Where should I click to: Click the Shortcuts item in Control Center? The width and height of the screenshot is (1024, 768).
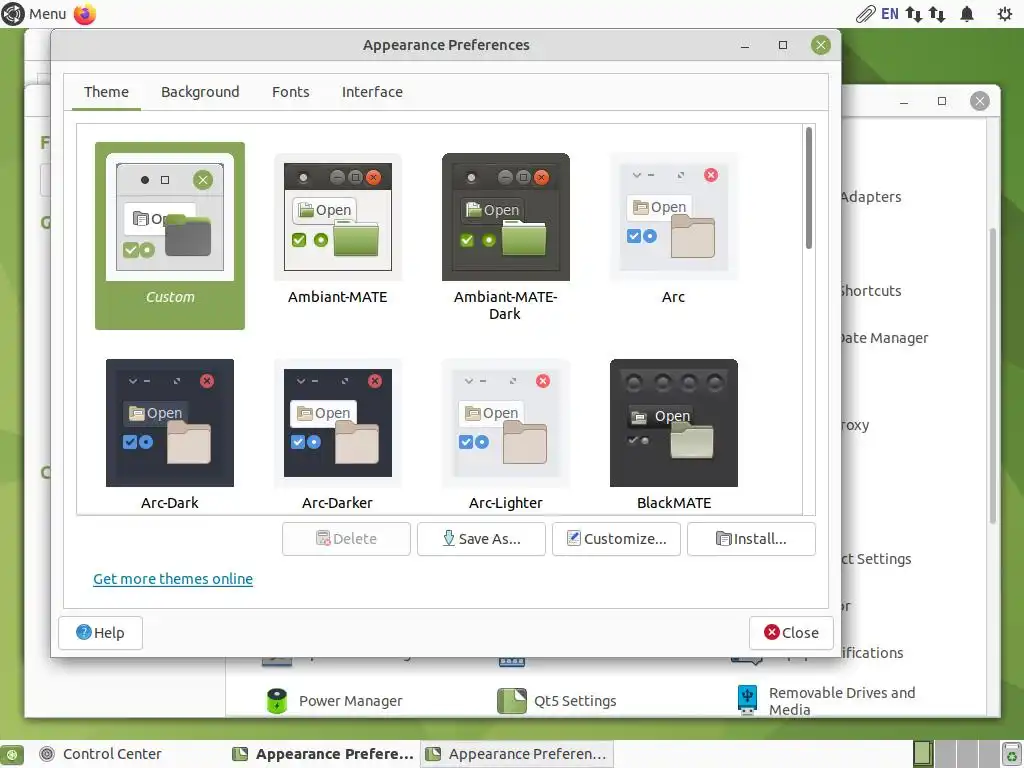[871, 291]
